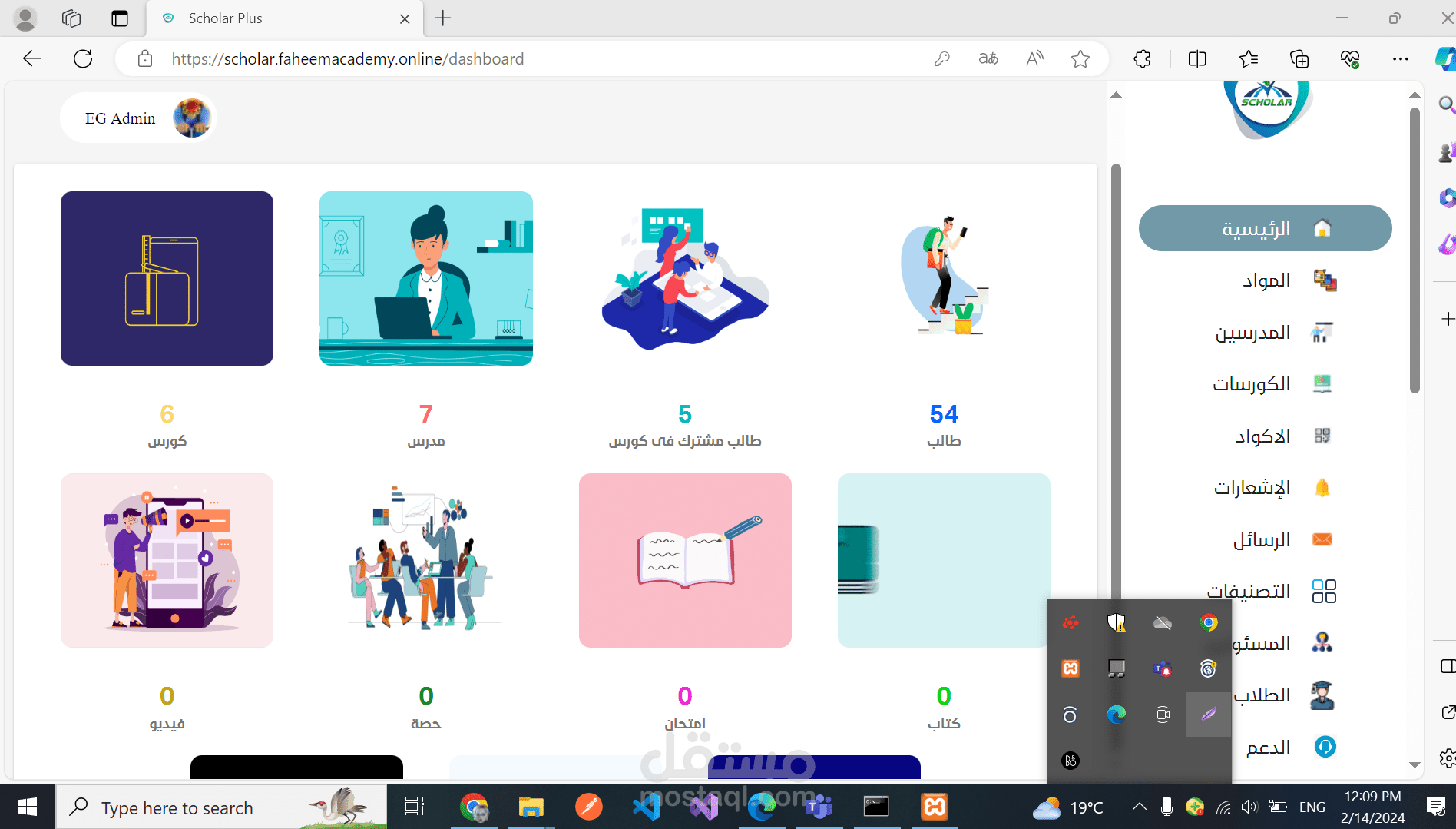Viewport: 1456px width, 829px height.
Task: Open Postman from taskbar
Action: (x=589, y=807)
